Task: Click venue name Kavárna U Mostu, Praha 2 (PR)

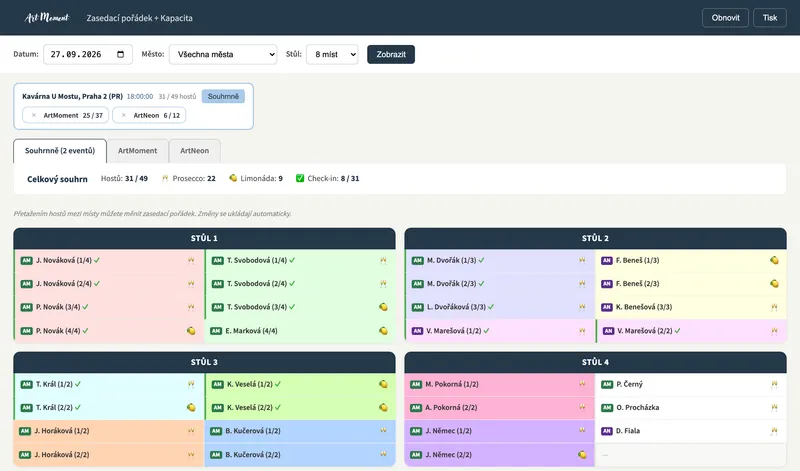Action: [72, 96]
